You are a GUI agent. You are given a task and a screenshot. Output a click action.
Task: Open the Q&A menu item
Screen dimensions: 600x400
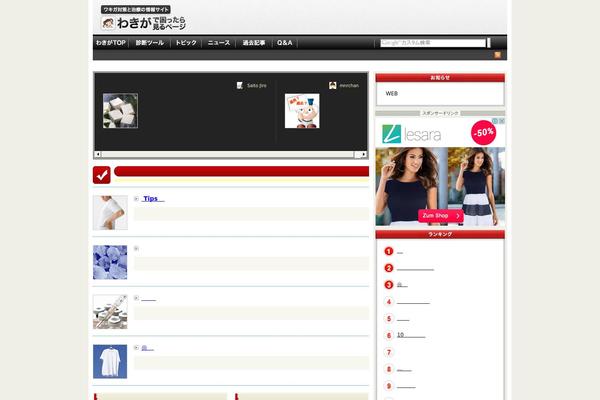285,43
